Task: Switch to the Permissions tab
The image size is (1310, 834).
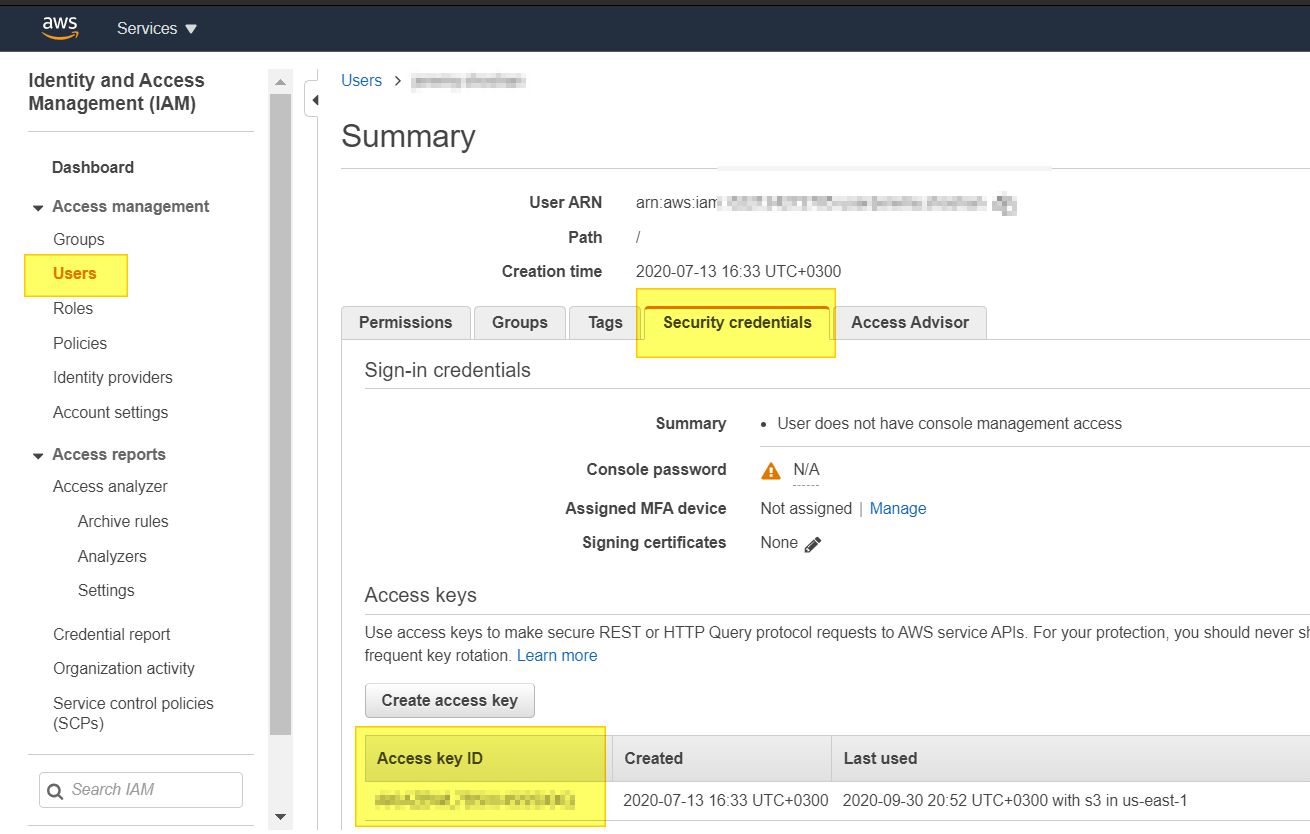Action: [405, 322]
